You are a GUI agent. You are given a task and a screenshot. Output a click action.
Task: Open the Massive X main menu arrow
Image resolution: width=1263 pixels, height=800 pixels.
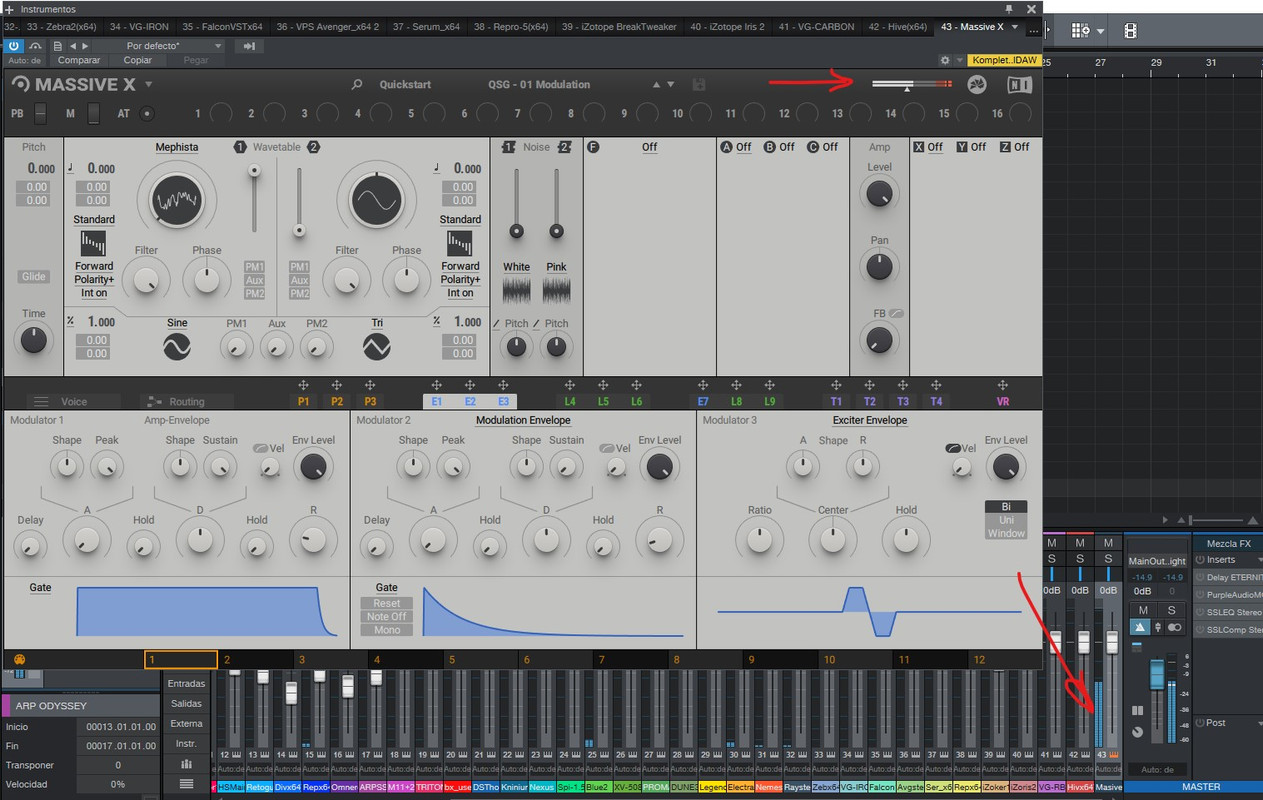[149, 85]
